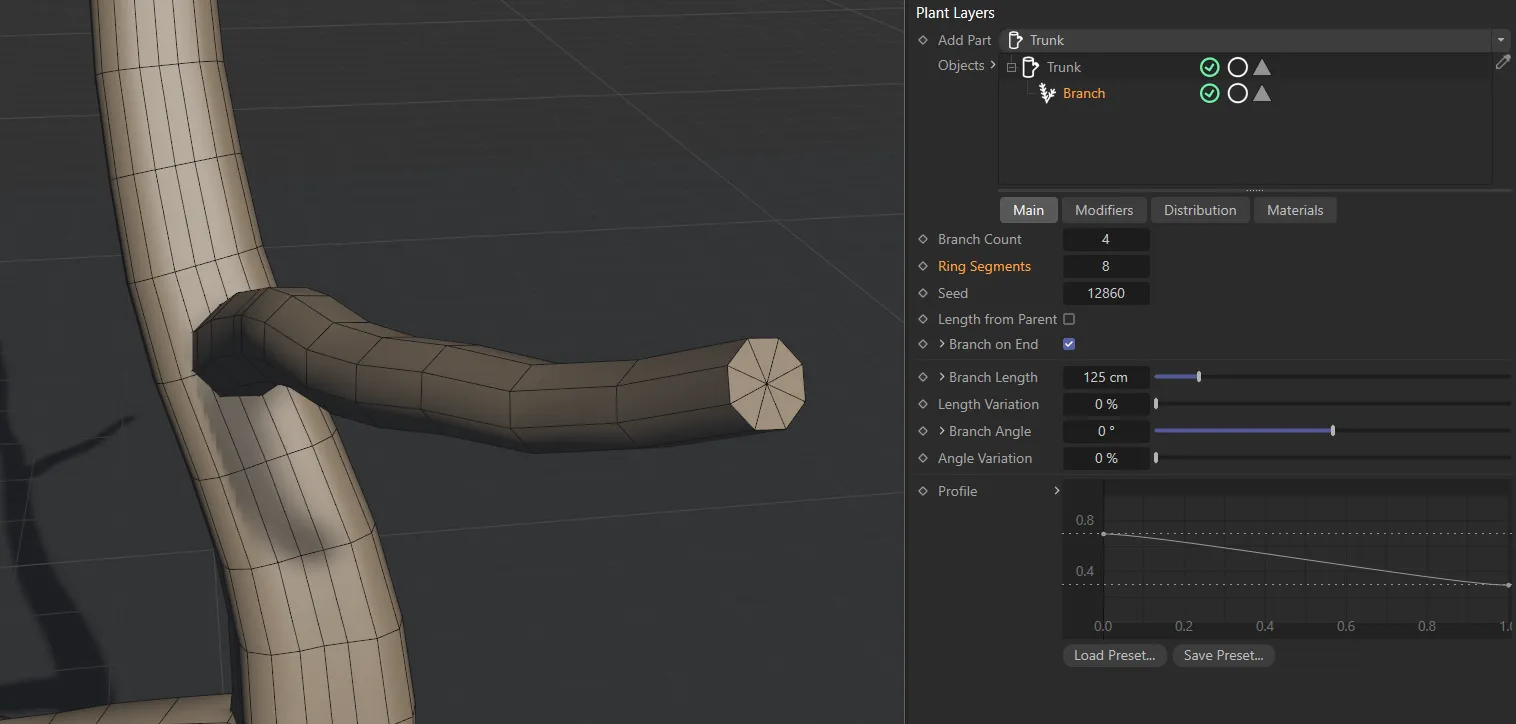Switch to the Modifiers tab
Screen dimensions: 1516x724
pyautogui.click(x=1103, y=210)
